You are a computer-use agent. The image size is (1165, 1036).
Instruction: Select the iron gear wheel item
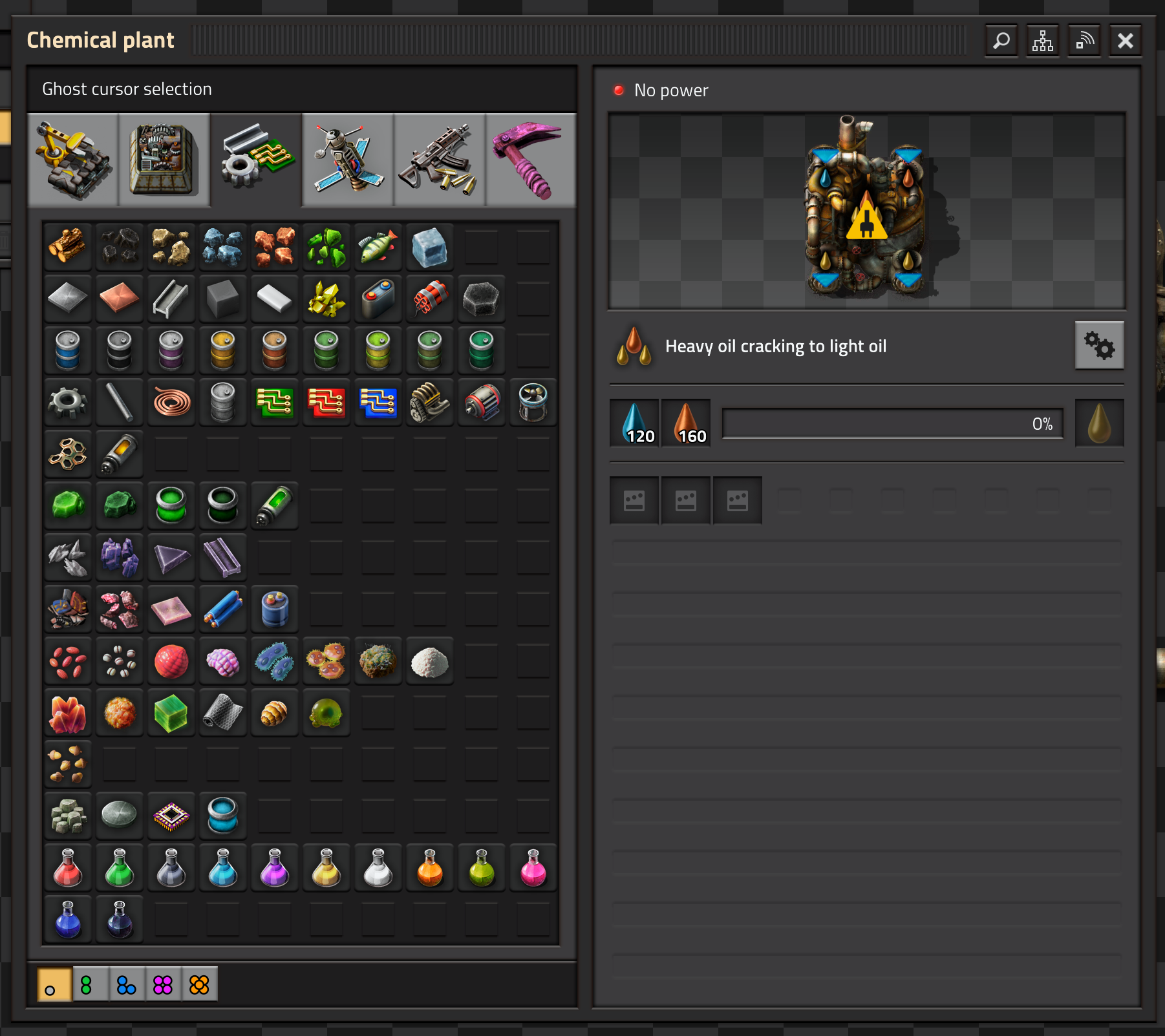(x=68, y=402)
